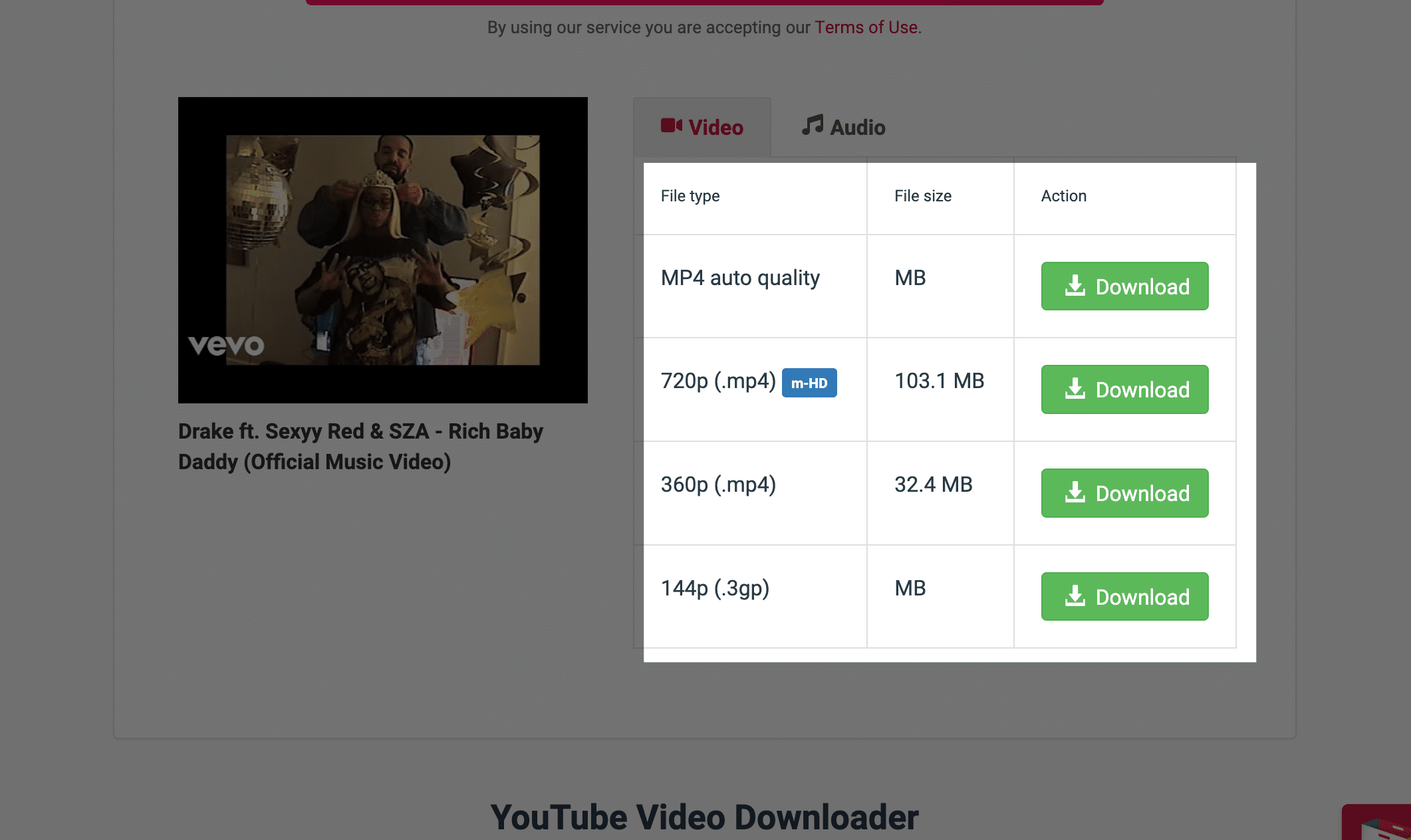The height and width of the screenshot is (840, 1411).
Task: Click the video camera icon on Video tab
Action: [669, 126]
